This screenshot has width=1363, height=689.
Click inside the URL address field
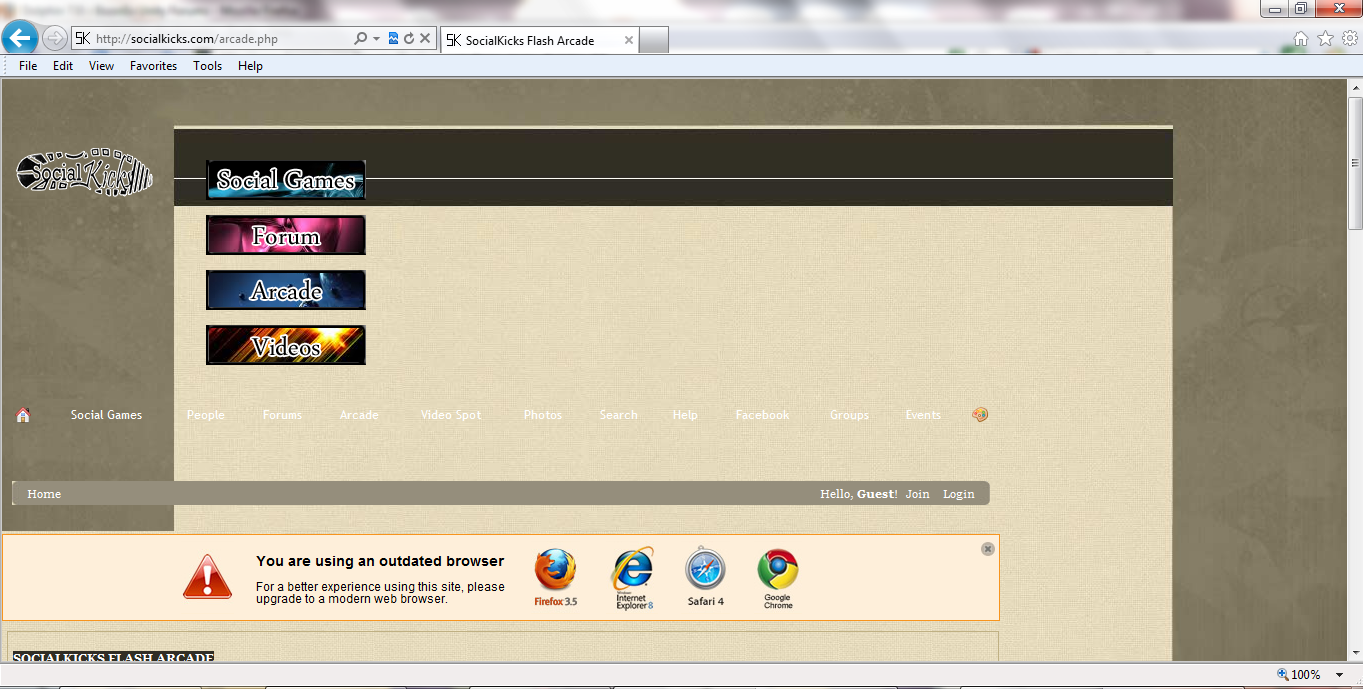tap(220, 39)
